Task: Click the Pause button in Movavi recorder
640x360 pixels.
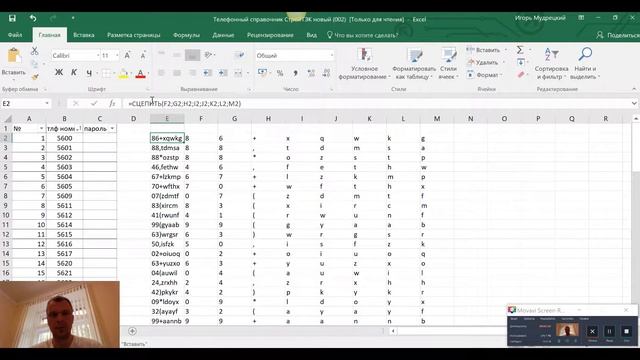Action: point(609,331)
